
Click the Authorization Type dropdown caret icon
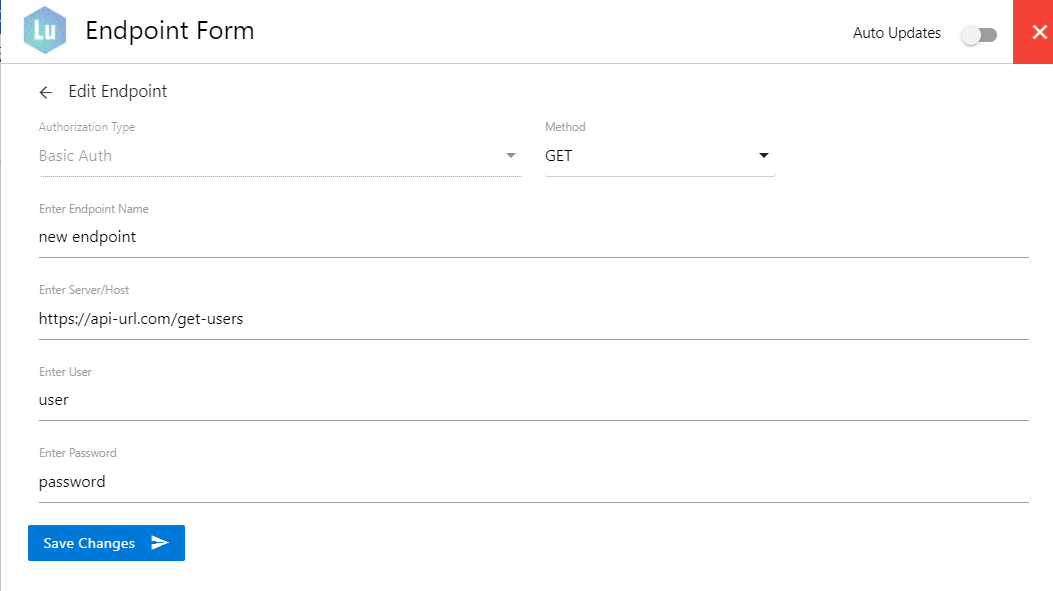click(511, 155)
